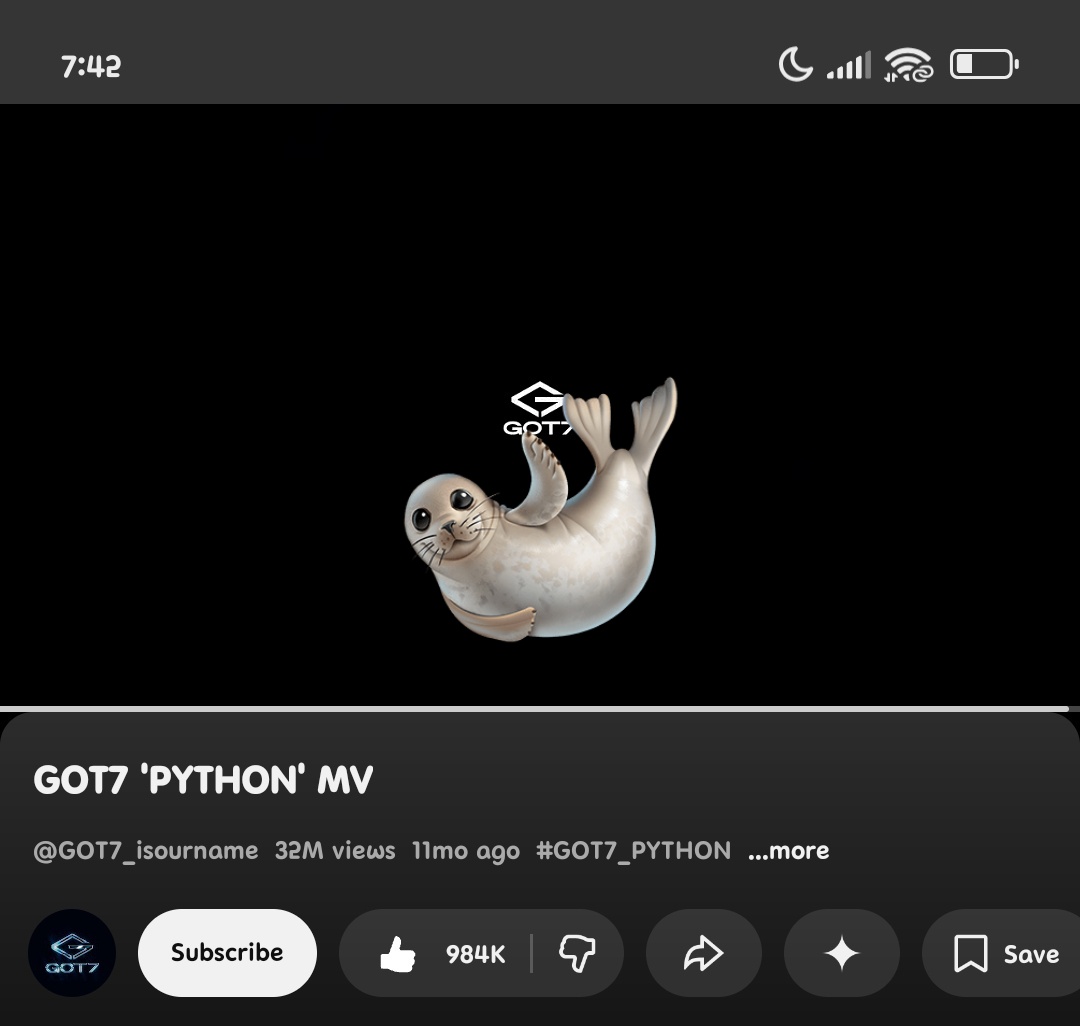
Task: Tap the 984K like count
Action: (475, 954)
